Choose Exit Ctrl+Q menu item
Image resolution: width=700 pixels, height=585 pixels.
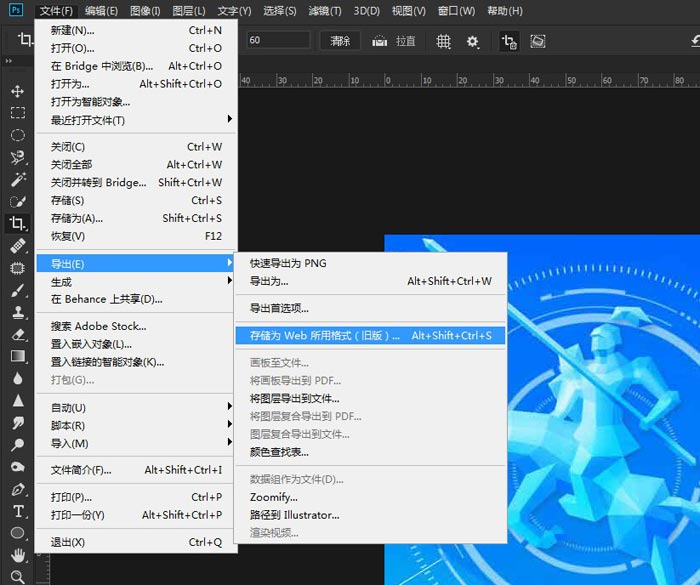pyautogui.click(x=136, y=542)
